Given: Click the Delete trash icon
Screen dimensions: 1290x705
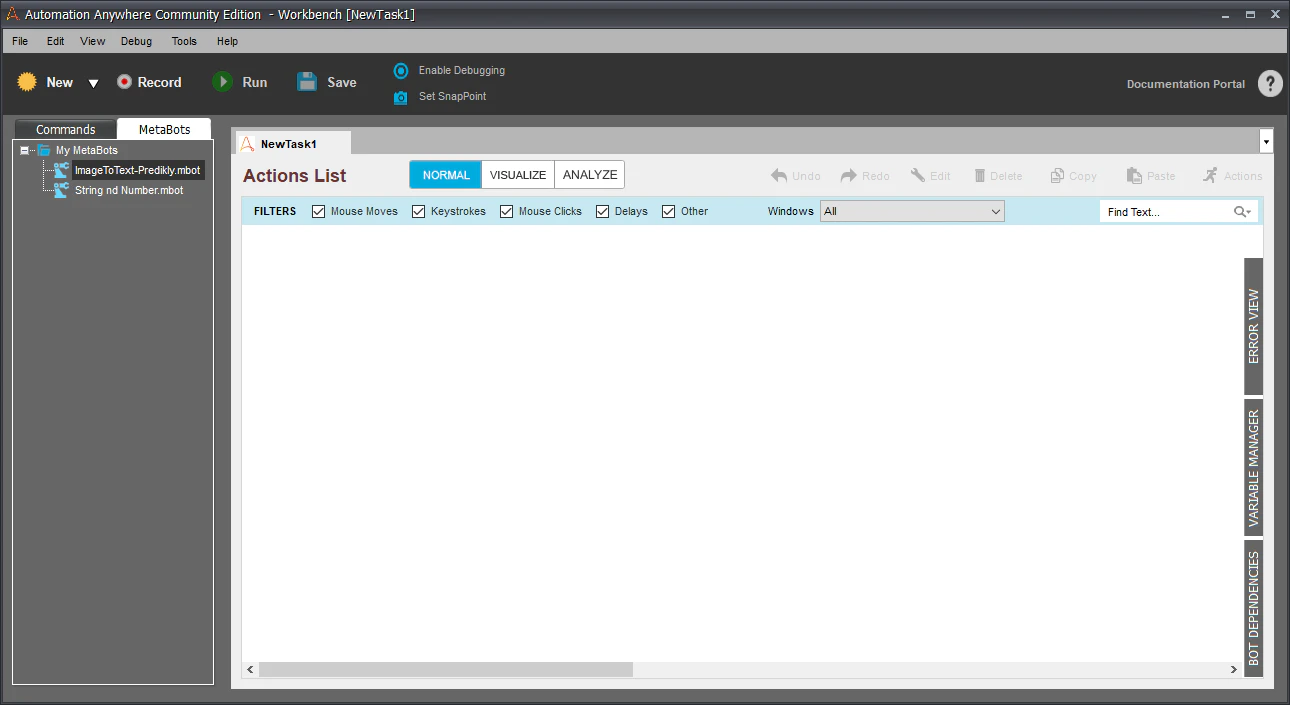Looking at the screenshot, I should pyautogui.click(x=980, y=176).
